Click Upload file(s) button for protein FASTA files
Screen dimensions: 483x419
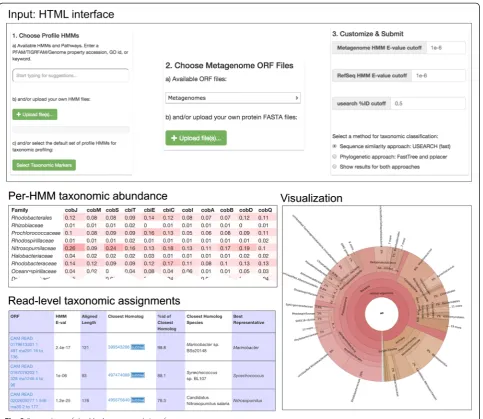196,138
